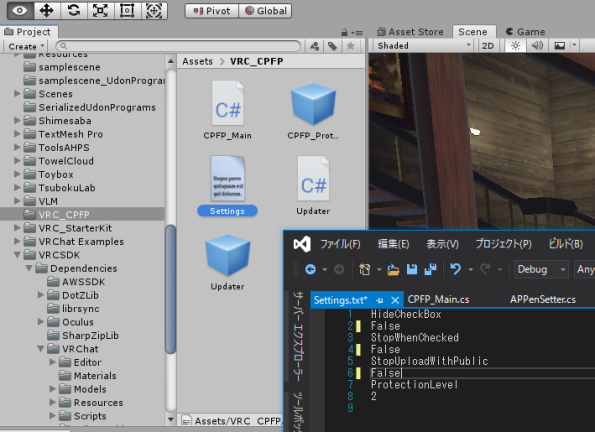This screenshot has width=595, height=432.
Task: Click Navigate Backward arrow in Visual Studio
Action: pos(310,270)
